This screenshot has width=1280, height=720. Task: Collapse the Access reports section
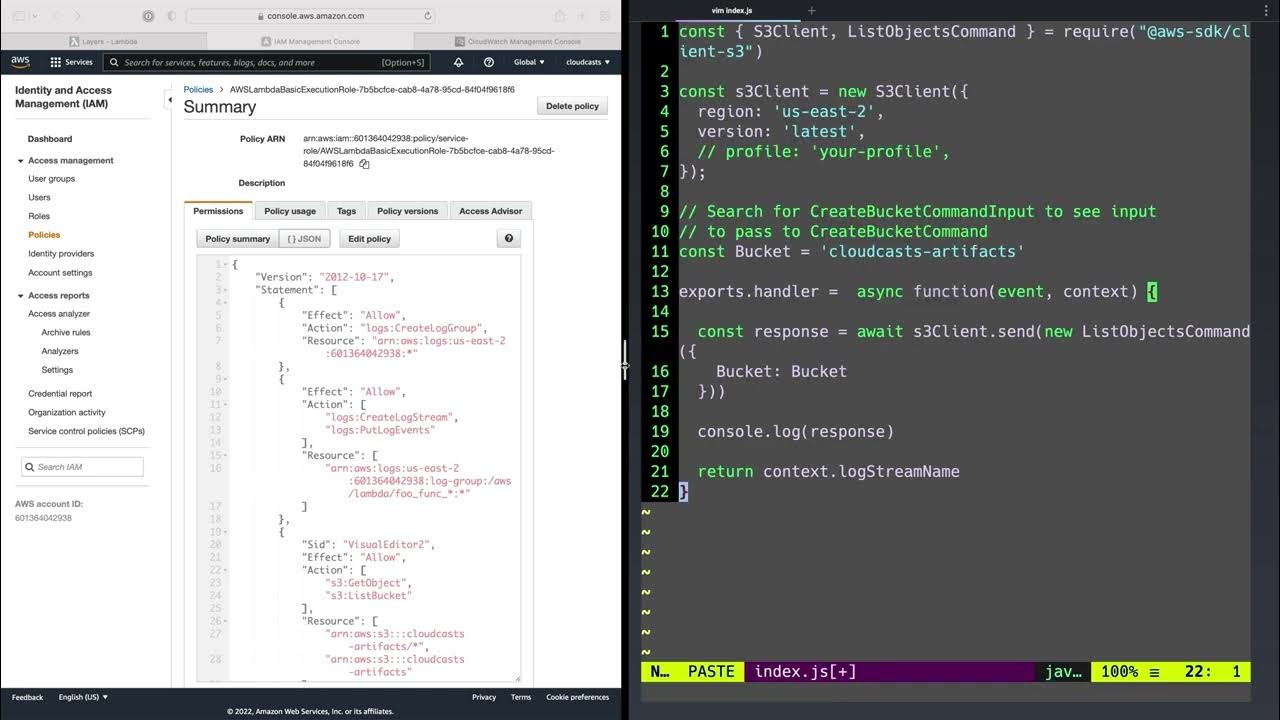[20, 295]
